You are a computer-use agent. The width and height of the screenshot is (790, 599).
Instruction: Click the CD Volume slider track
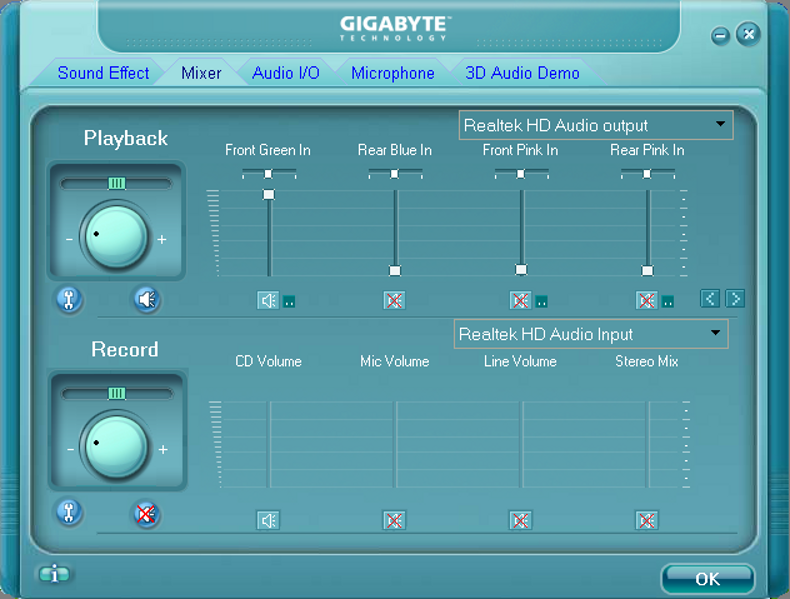(x=269, y=444)
